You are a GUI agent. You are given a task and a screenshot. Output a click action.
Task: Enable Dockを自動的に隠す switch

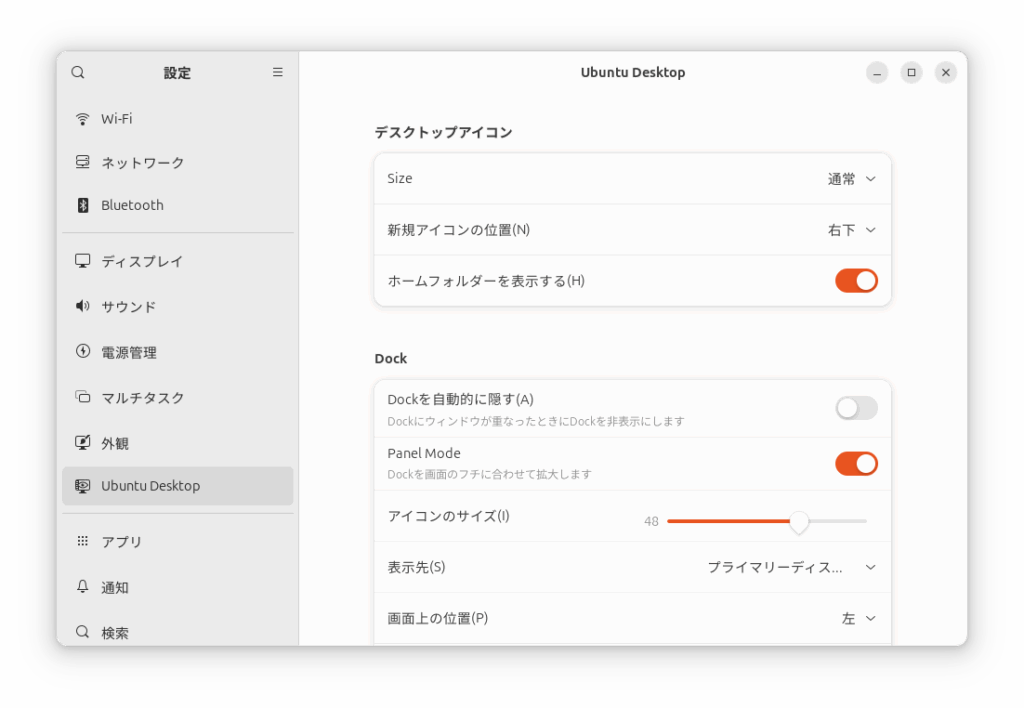click(856, 408)
